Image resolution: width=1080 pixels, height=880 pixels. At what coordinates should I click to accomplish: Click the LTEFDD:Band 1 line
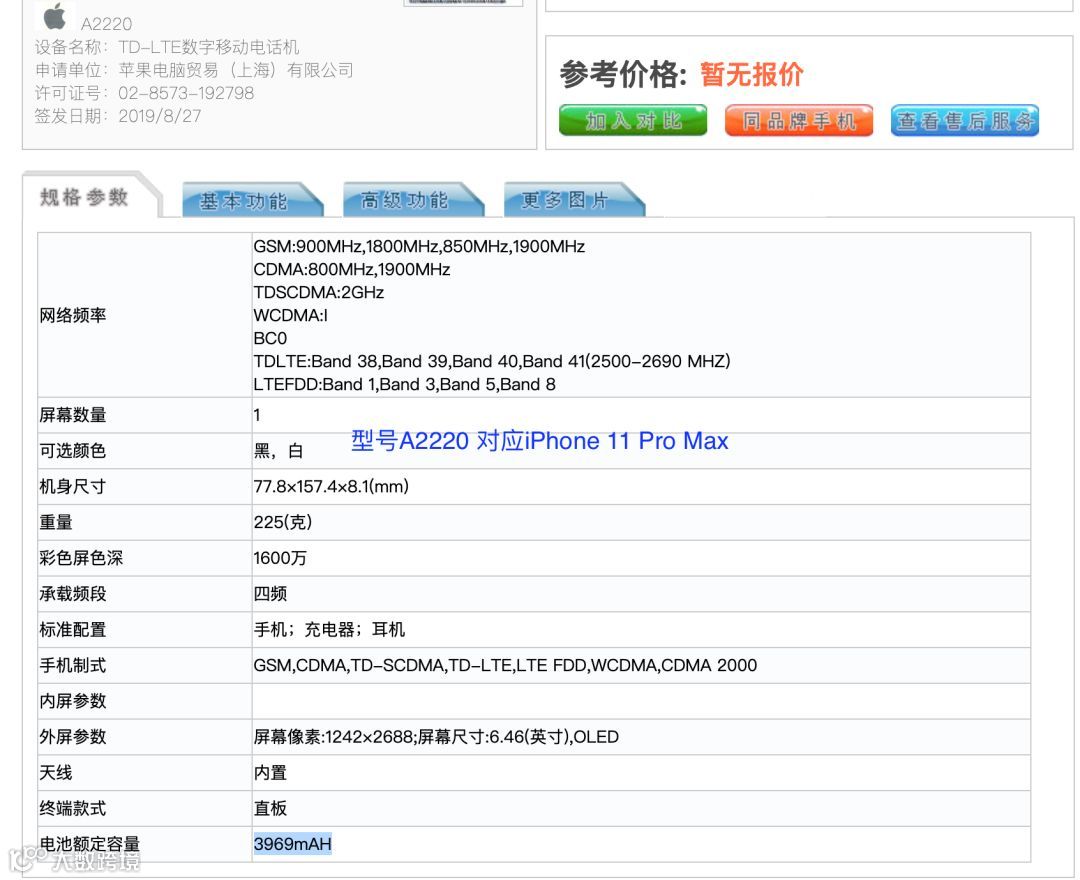point(404,384)
